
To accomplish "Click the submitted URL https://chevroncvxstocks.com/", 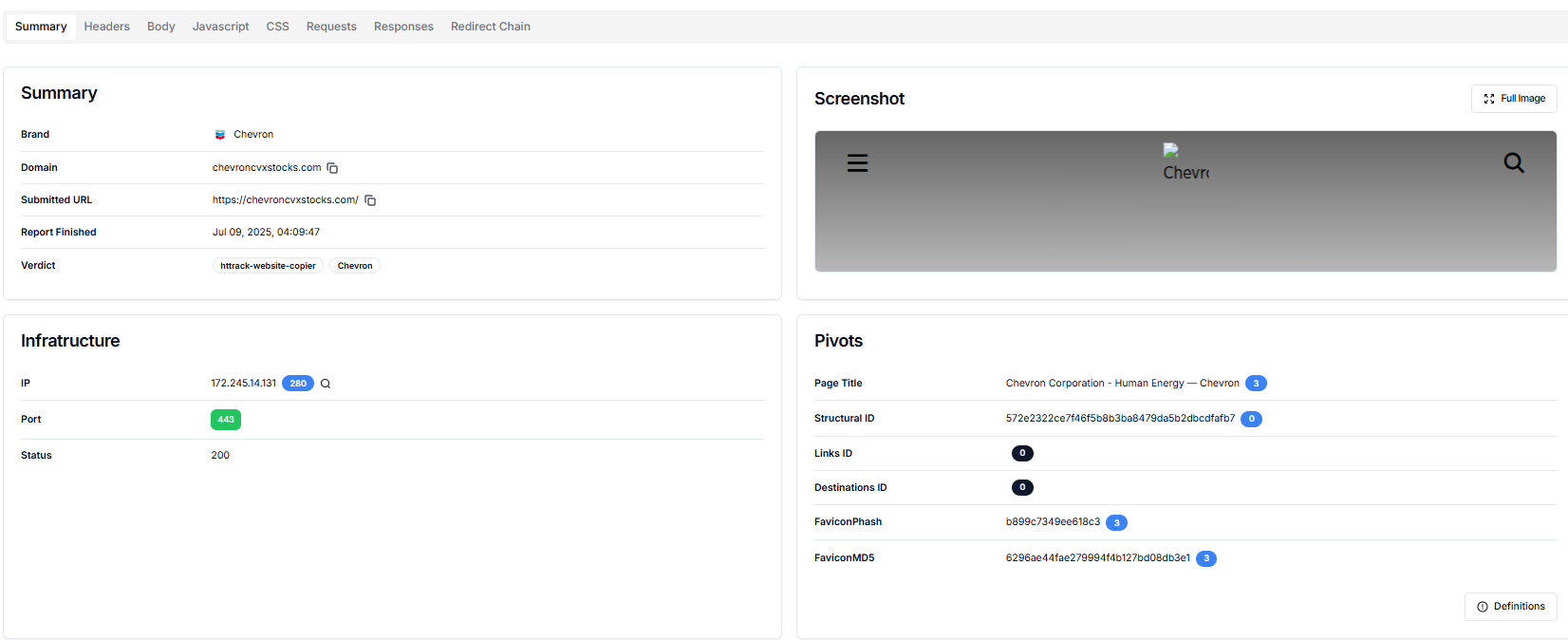I will (286, 200).
